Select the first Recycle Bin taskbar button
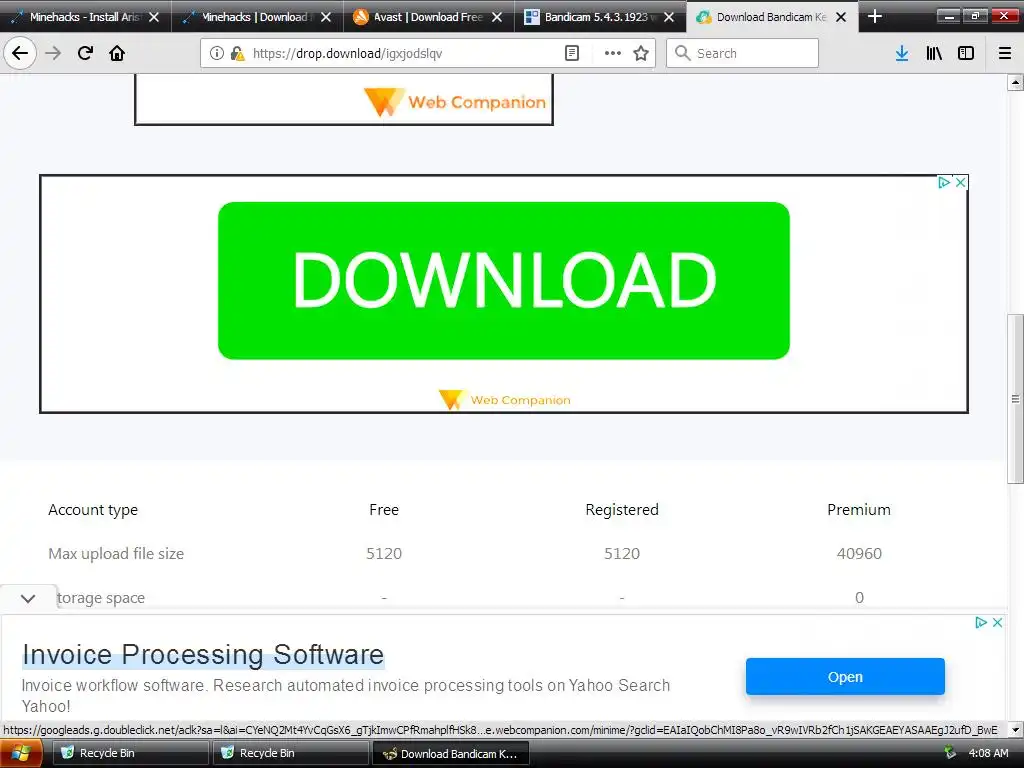 129,753
